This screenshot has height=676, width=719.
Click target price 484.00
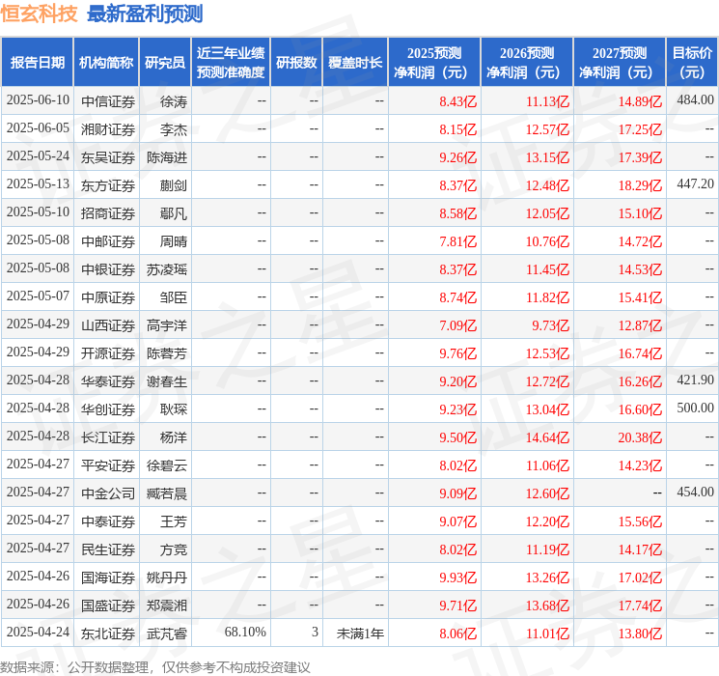(695, 100)
